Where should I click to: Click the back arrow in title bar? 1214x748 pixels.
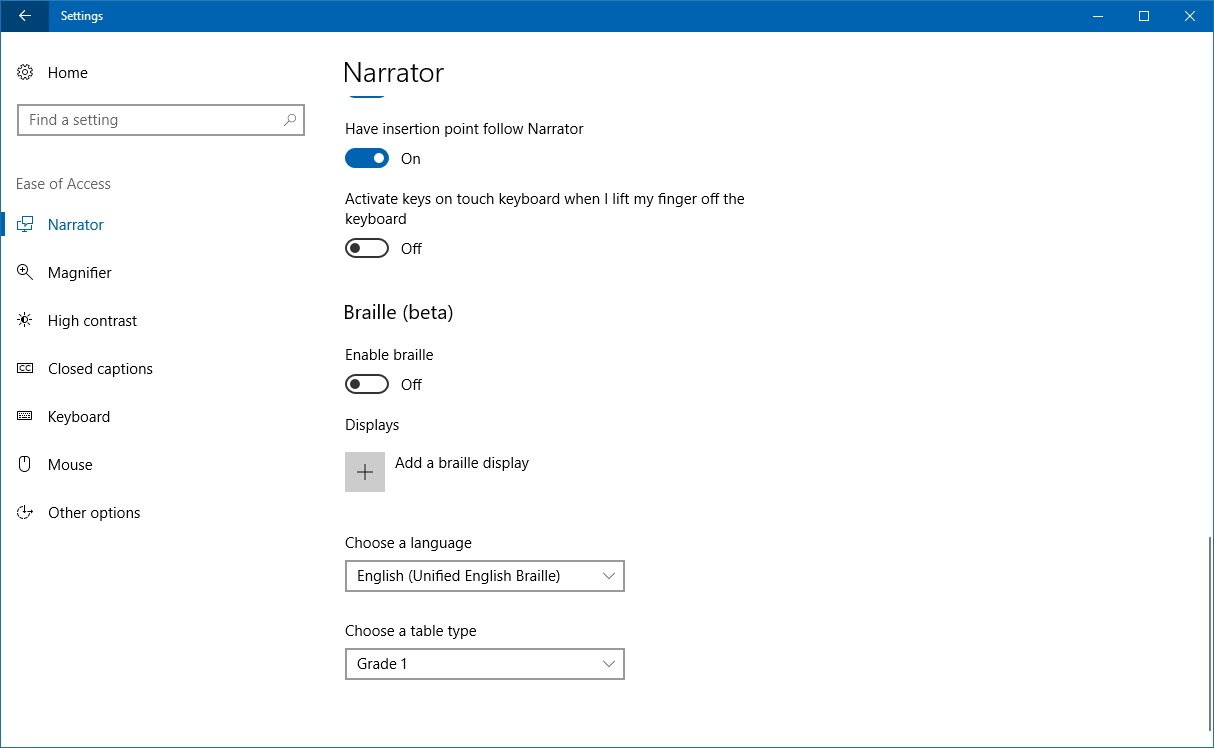(24, 16)
